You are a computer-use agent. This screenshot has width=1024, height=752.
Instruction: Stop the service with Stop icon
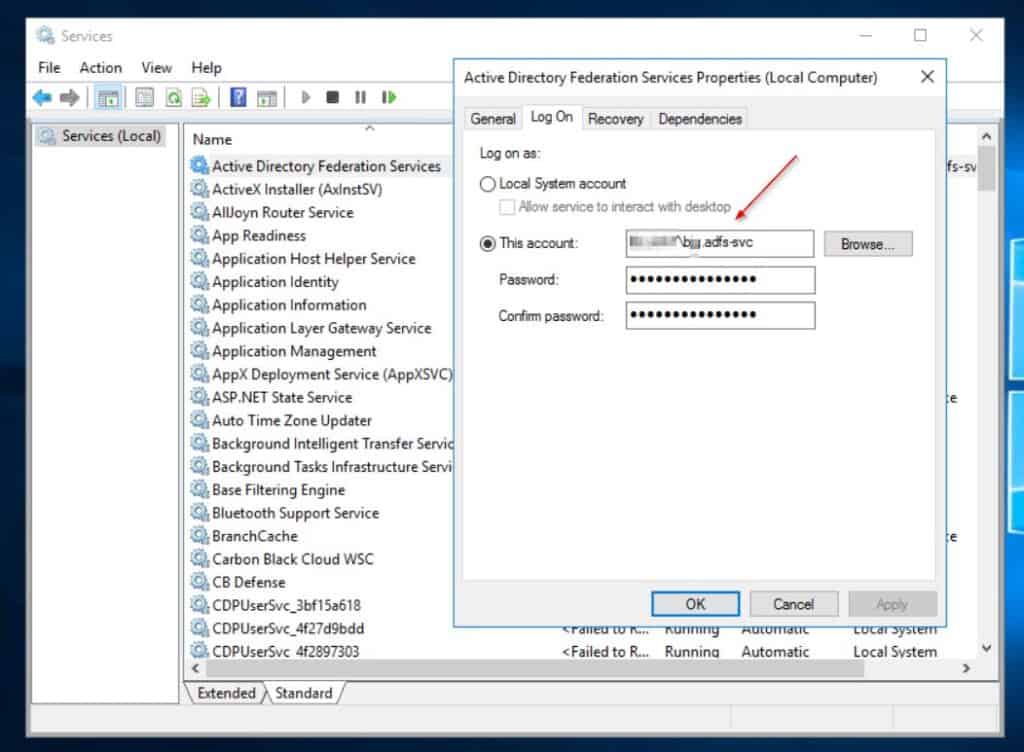coord(332,97)
